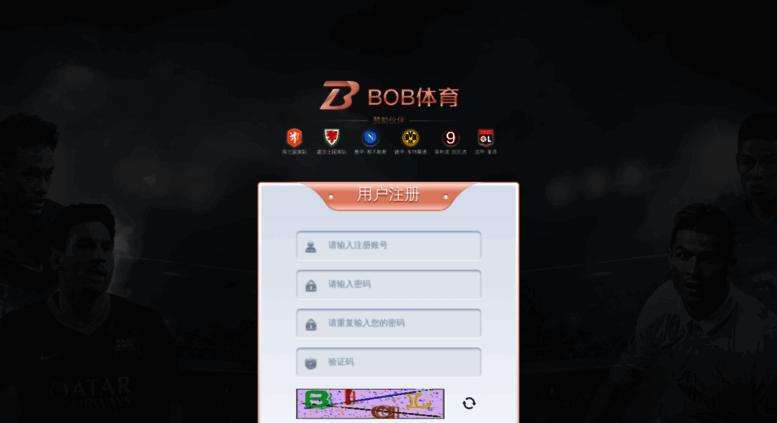
Task: Click the yellow BVB Dortmund badge
Action: (410, 138)
